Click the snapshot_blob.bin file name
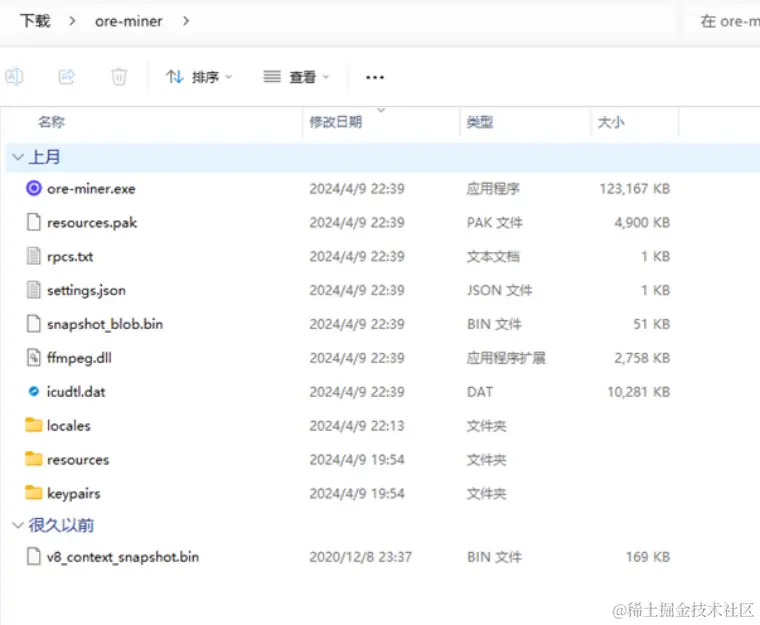 (105, 324)
